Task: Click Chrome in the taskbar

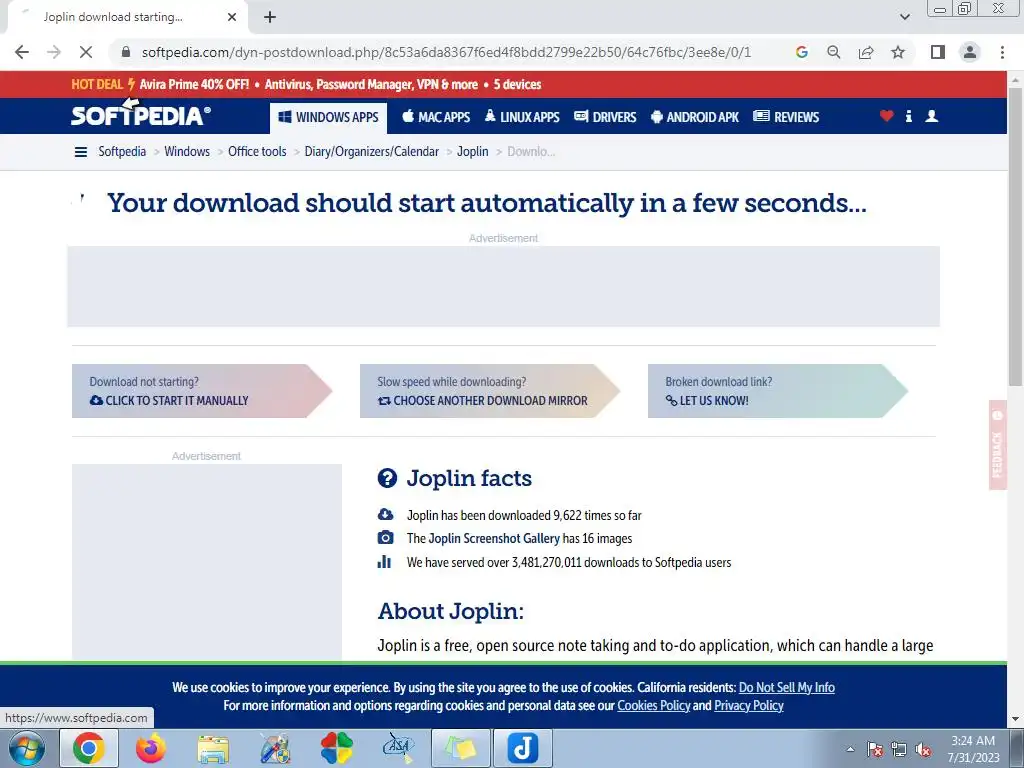Action: (89, 748)
